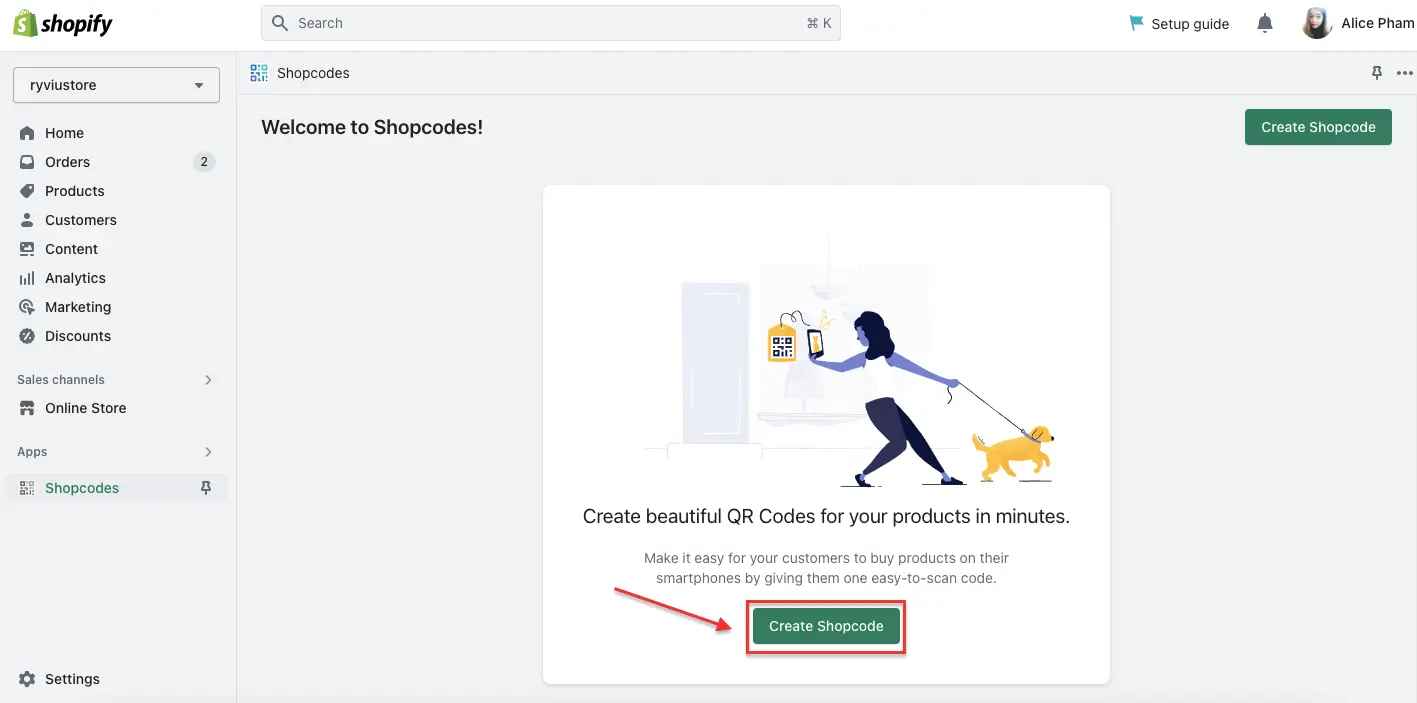Image resolution: width=1417 pixels, height=703 pixels.
Task: Expand the Apps section
Action: 208,451
